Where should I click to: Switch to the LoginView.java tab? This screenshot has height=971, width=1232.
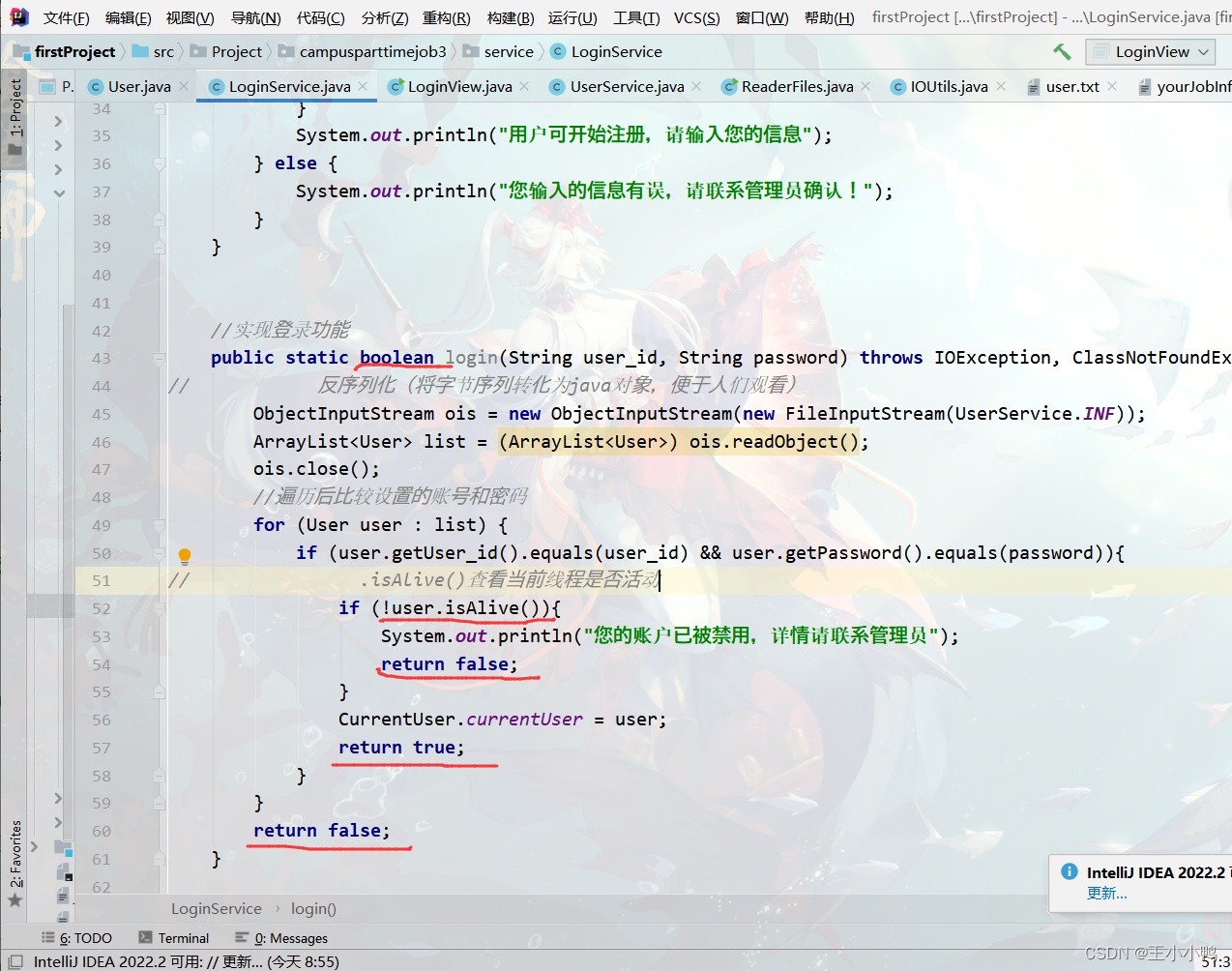459,86
